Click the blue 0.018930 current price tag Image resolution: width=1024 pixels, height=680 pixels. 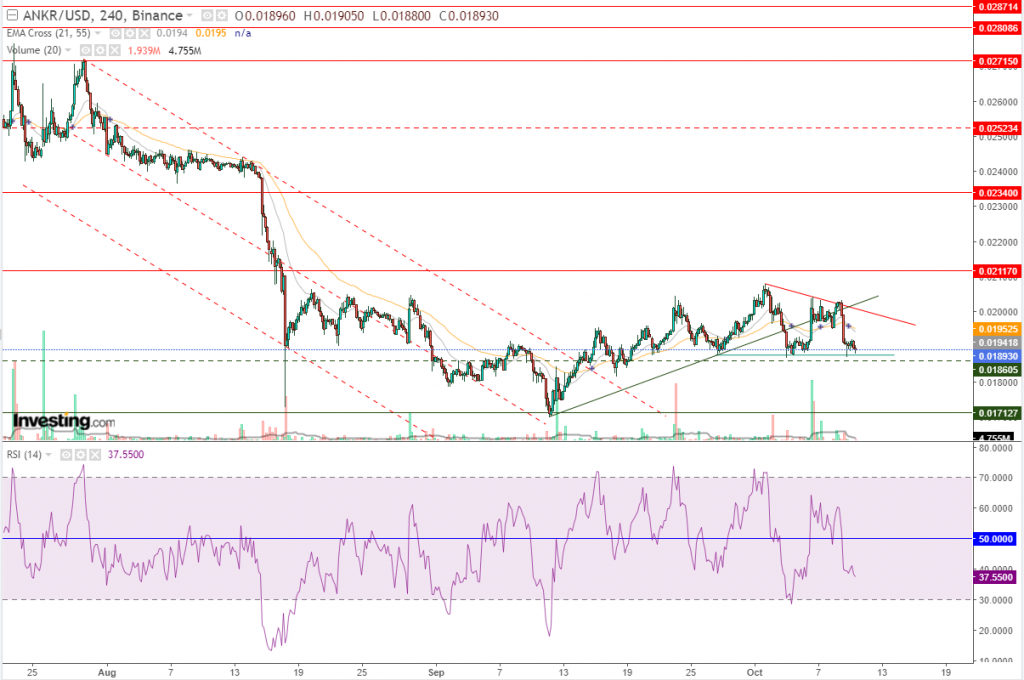tap(997, 356)
